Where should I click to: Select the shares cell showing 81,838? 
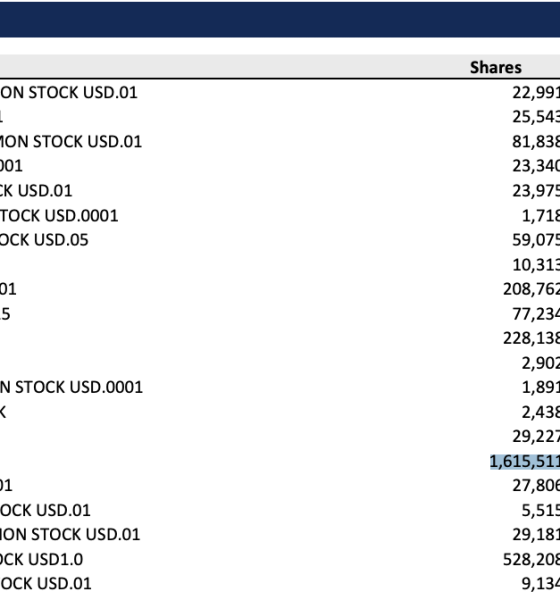pyautogui.click(x=536, y=142)
